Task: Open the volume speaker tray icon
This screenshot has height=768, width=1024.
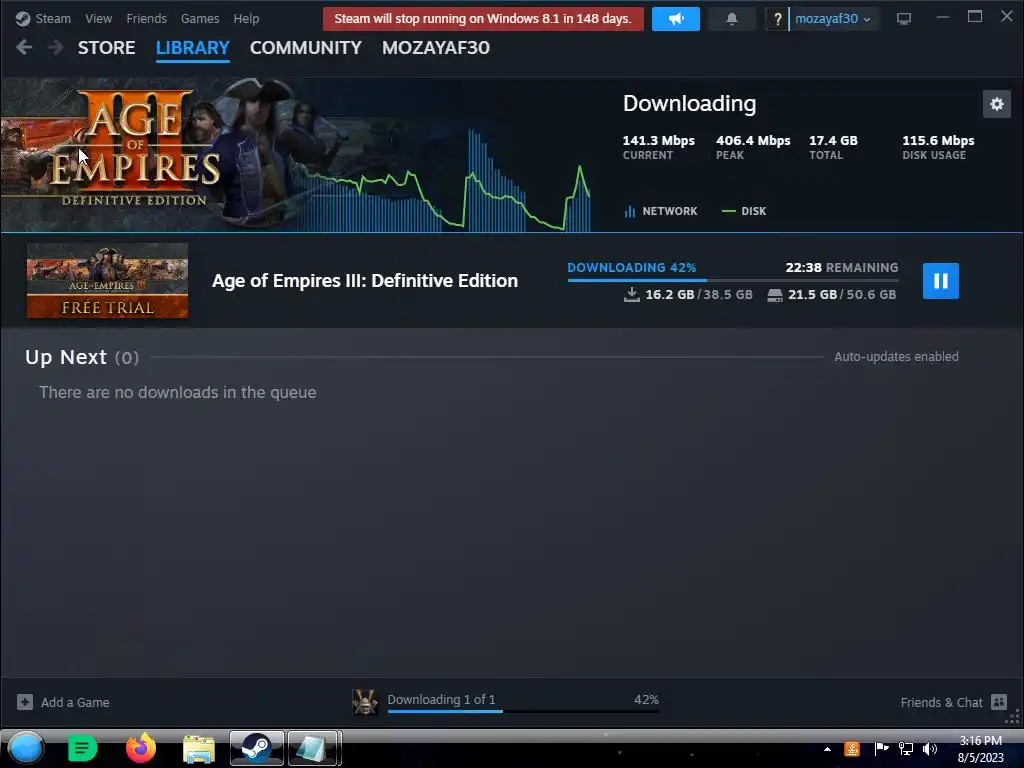Action: pos(930,748)
